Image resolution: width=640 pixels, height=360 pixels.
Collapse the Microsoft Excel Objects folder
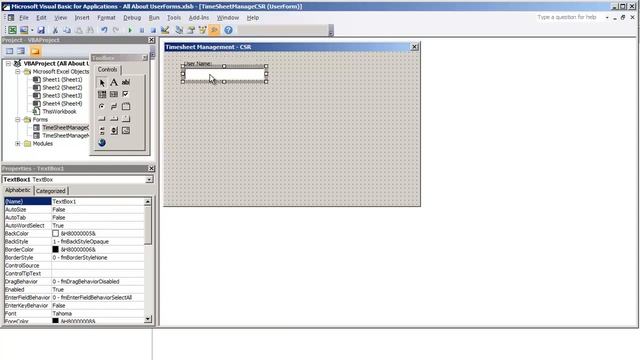[18, 71]
